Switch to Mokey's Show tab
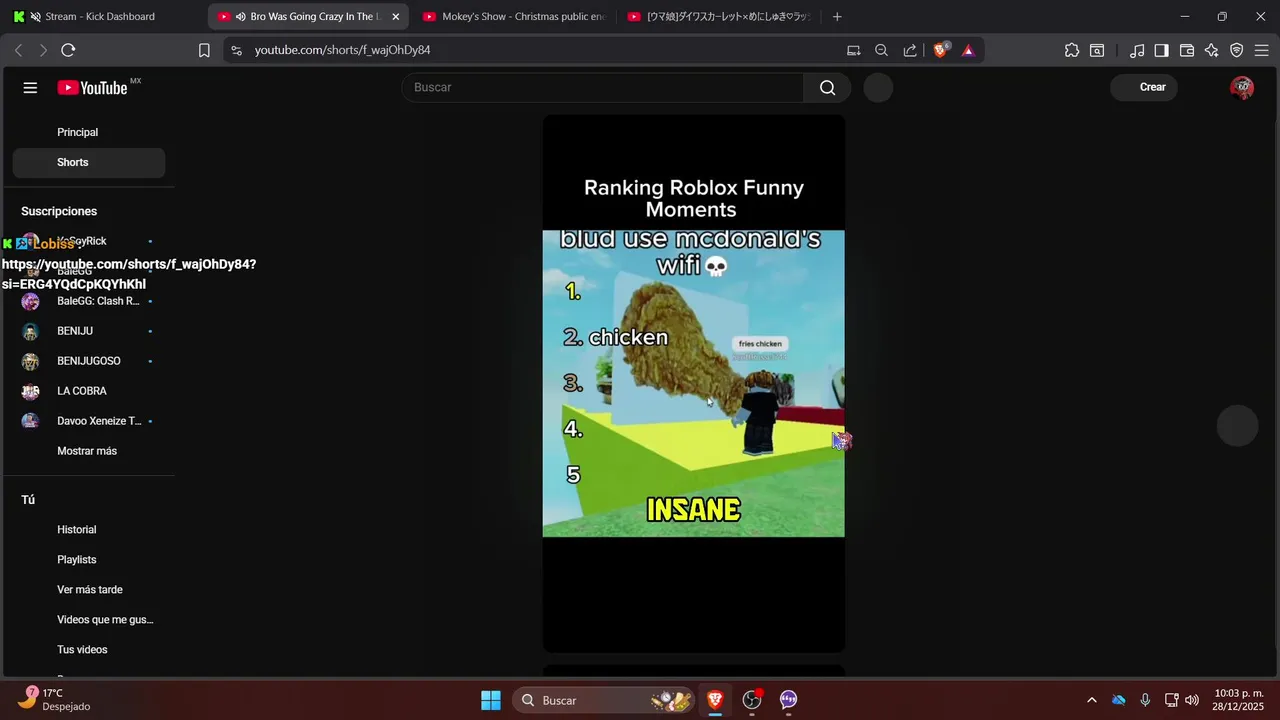 pyautogui.click(x=513, y=16)
